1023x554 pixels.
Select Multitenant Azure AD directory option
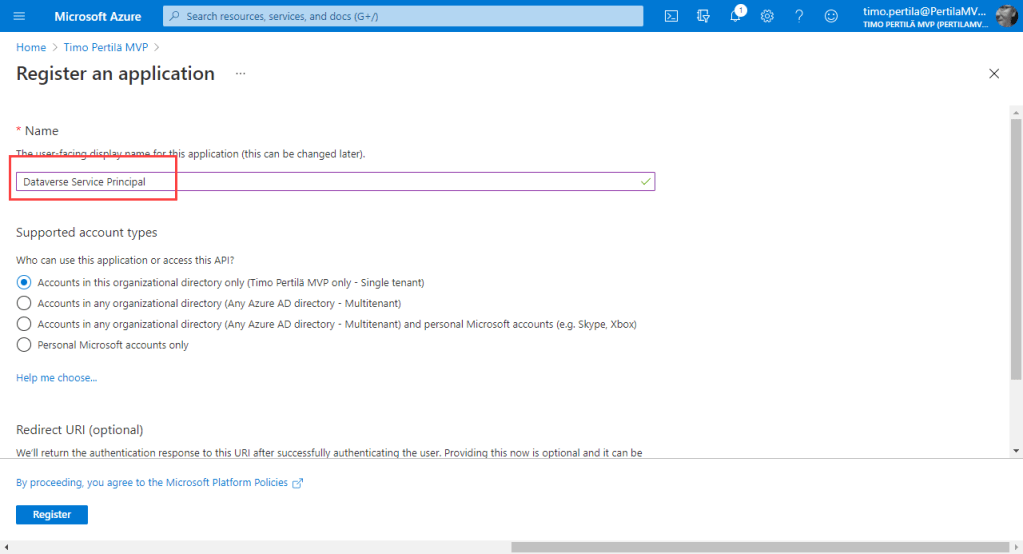tap(24, 303)
